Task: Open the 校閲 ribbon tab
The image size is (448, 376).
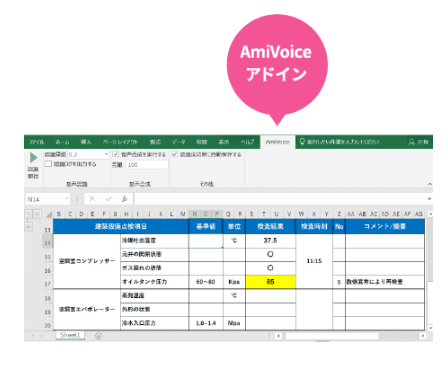Action: click(x=201, y=142)
